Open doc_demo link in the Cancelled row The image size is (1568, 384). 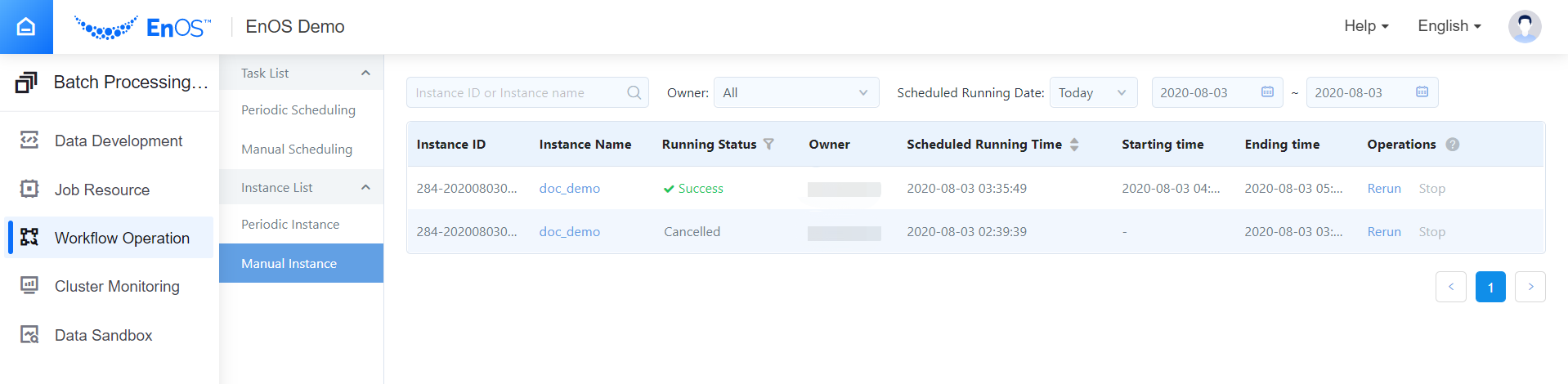(x=569, y=231)
